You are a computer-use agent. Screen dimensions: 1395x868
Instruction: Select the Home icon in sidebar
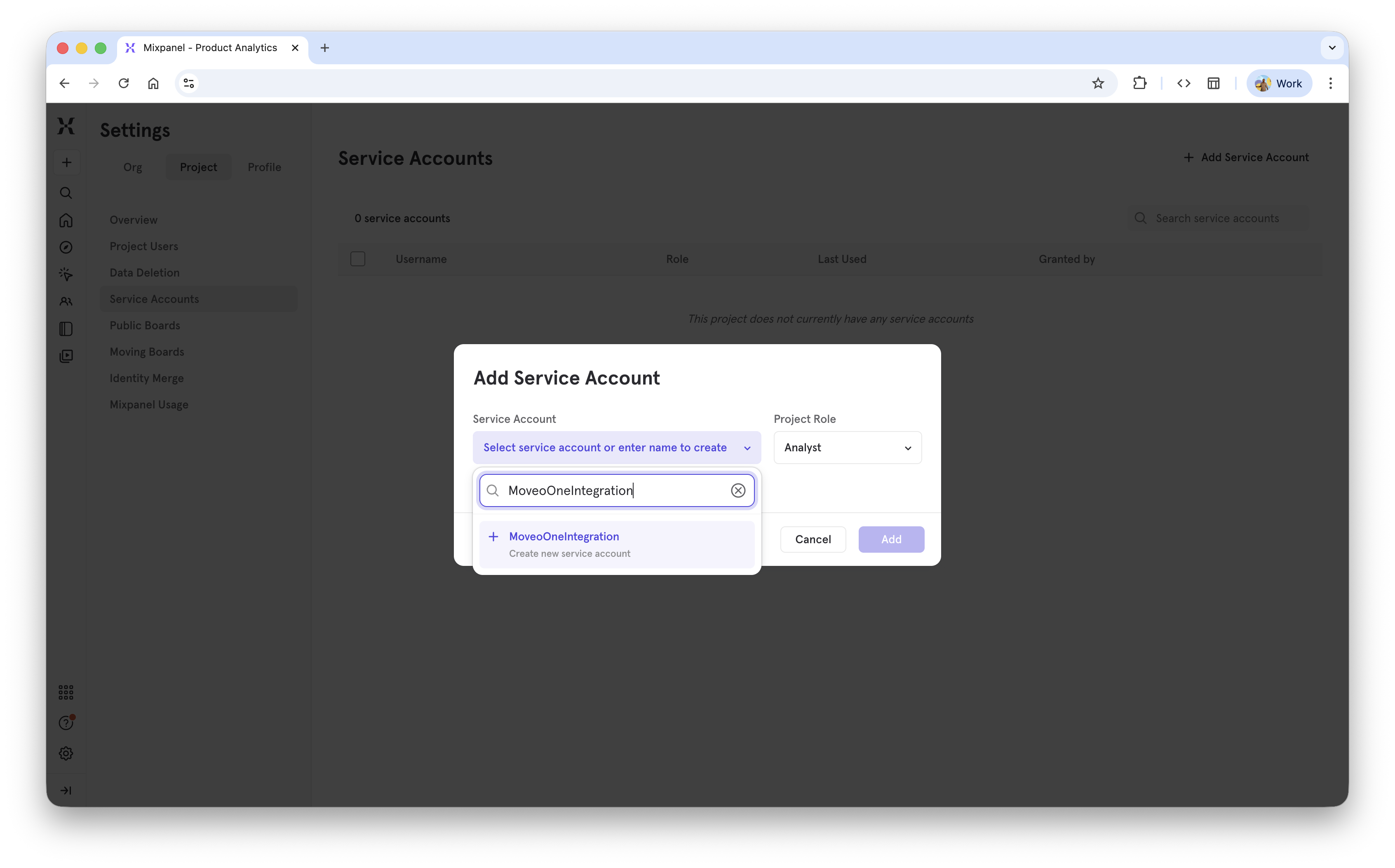pyautogui.click(x=66, y=221)
